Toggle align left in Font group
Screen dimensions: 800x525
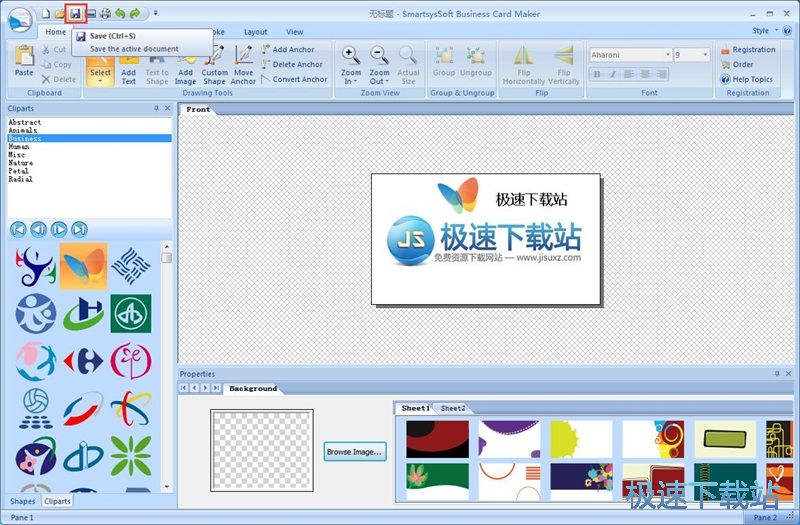click(629, 74)
